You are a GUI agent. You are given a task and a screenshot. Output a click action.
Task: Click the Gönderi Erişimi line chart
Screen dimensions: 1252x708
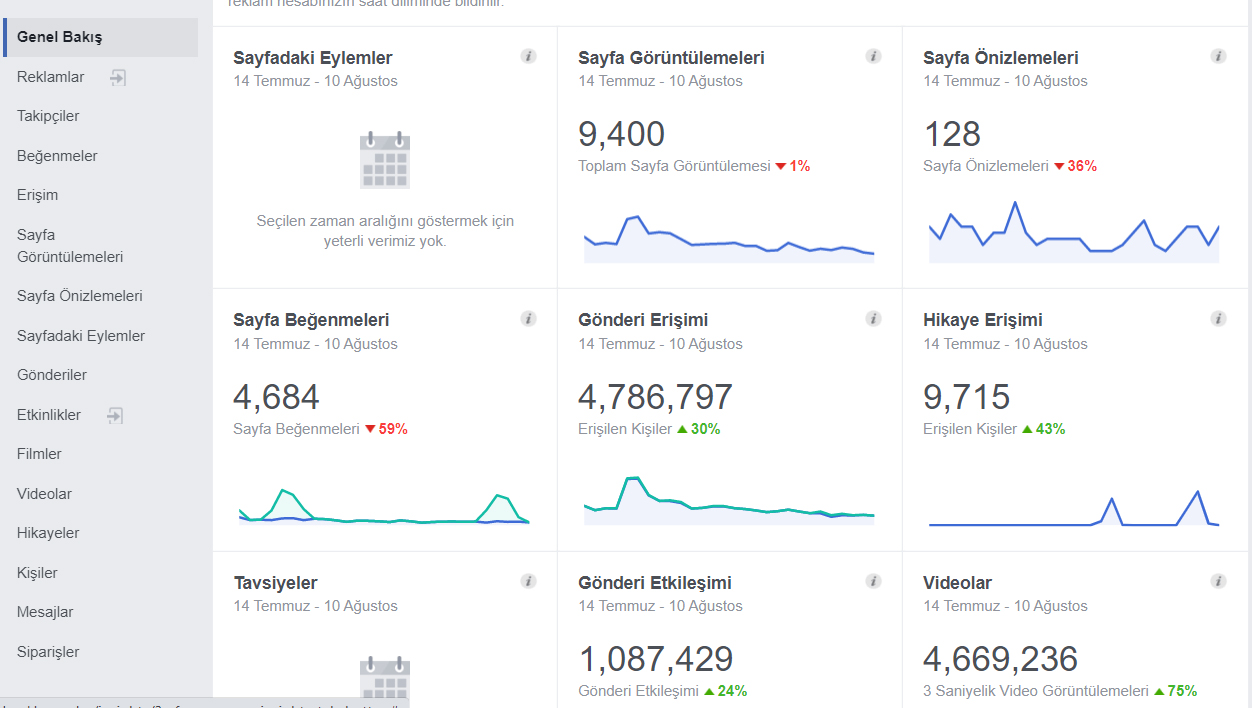point(729,500)
